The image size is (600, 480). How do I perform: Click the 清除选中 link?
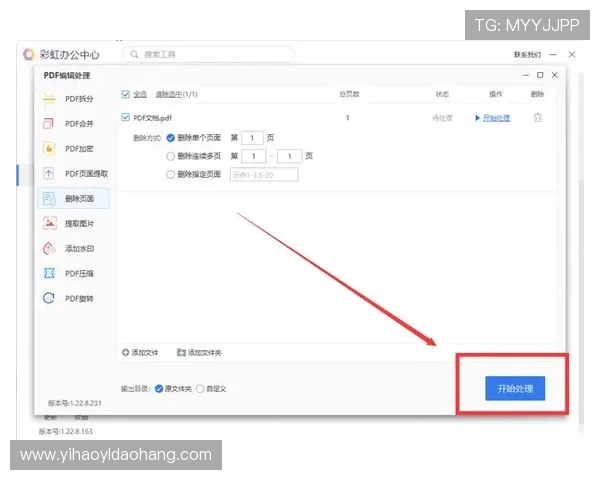(x=168, y=94)
